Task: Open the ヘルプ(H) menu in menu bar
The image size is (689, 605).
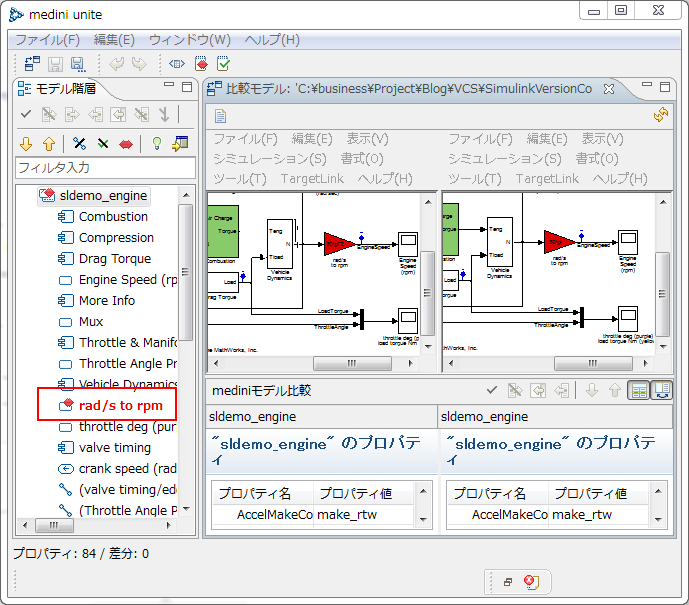Action: tap(272, 40)
